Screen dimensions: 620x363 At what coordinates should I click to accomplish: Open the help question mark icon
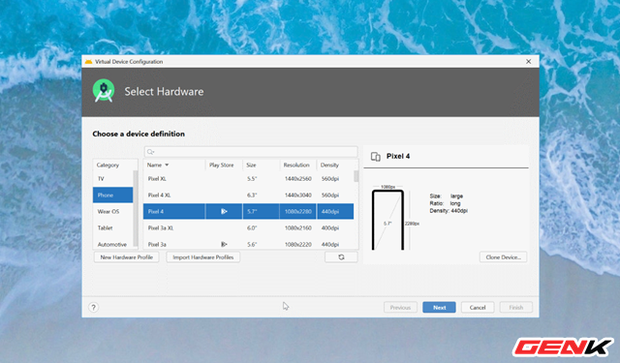click(94, 307)
